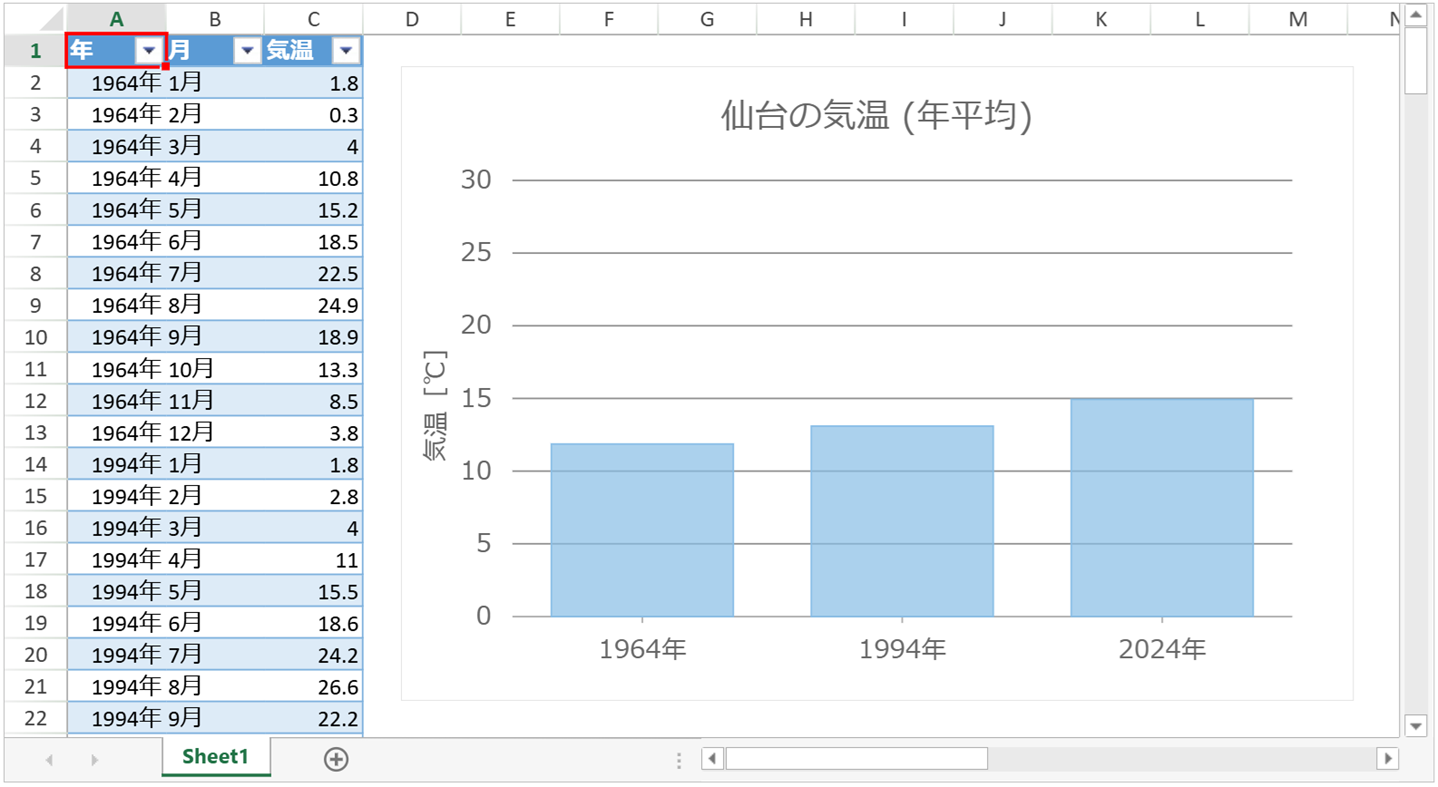Click the vertical scrollbar down arrow
This screenshot has width=1438, height=787.
(x=1415, y=725)
